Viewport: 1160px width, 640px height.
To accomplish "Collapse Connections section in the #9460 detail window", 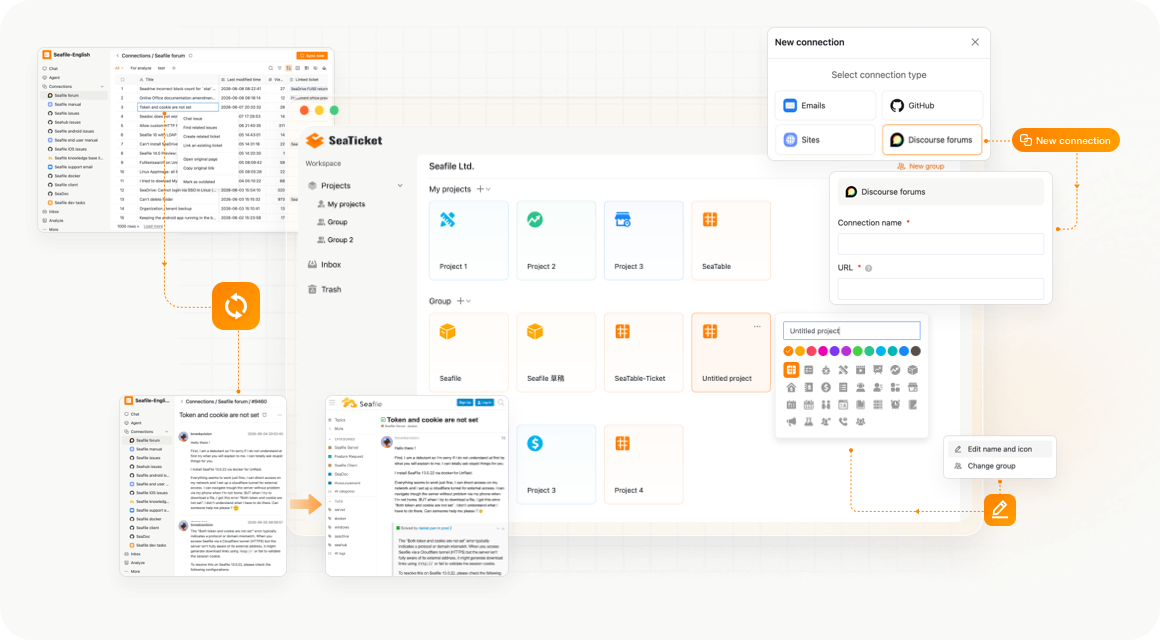I will point(166,431).
